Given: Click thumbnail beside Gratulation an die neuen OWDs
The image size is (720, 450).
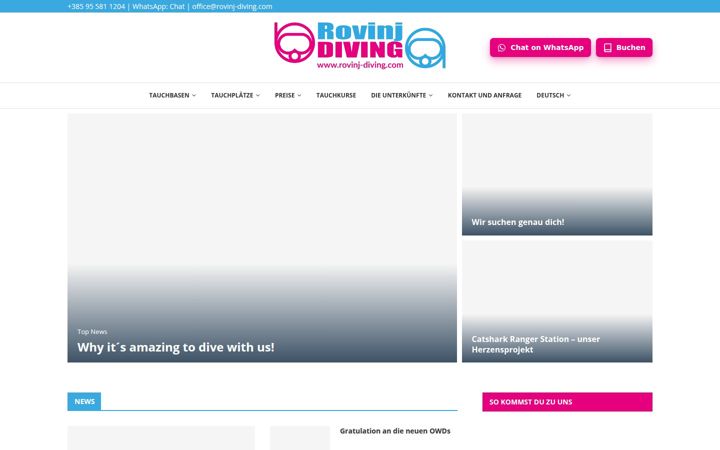Looking at the screenshot, I should pyautogui.click(x=300, y=438).
